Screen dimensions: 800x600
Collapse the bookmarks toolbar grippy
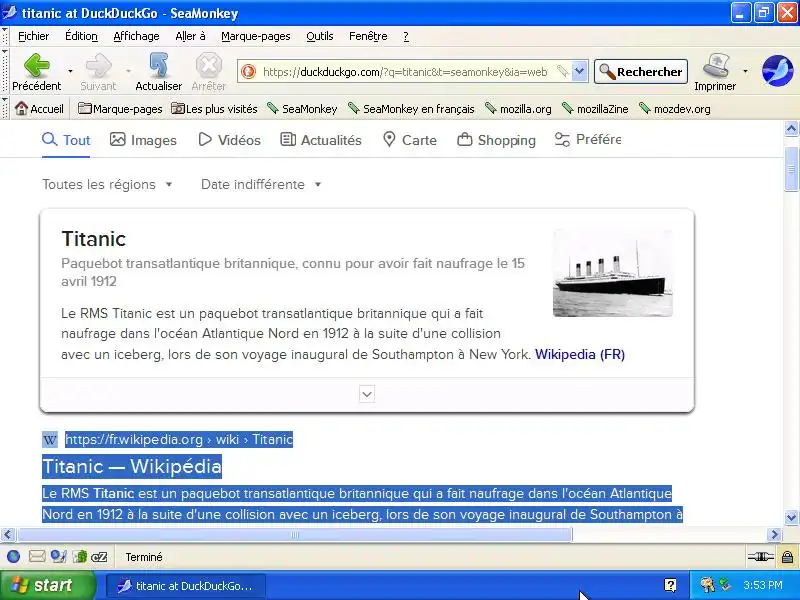5,109
